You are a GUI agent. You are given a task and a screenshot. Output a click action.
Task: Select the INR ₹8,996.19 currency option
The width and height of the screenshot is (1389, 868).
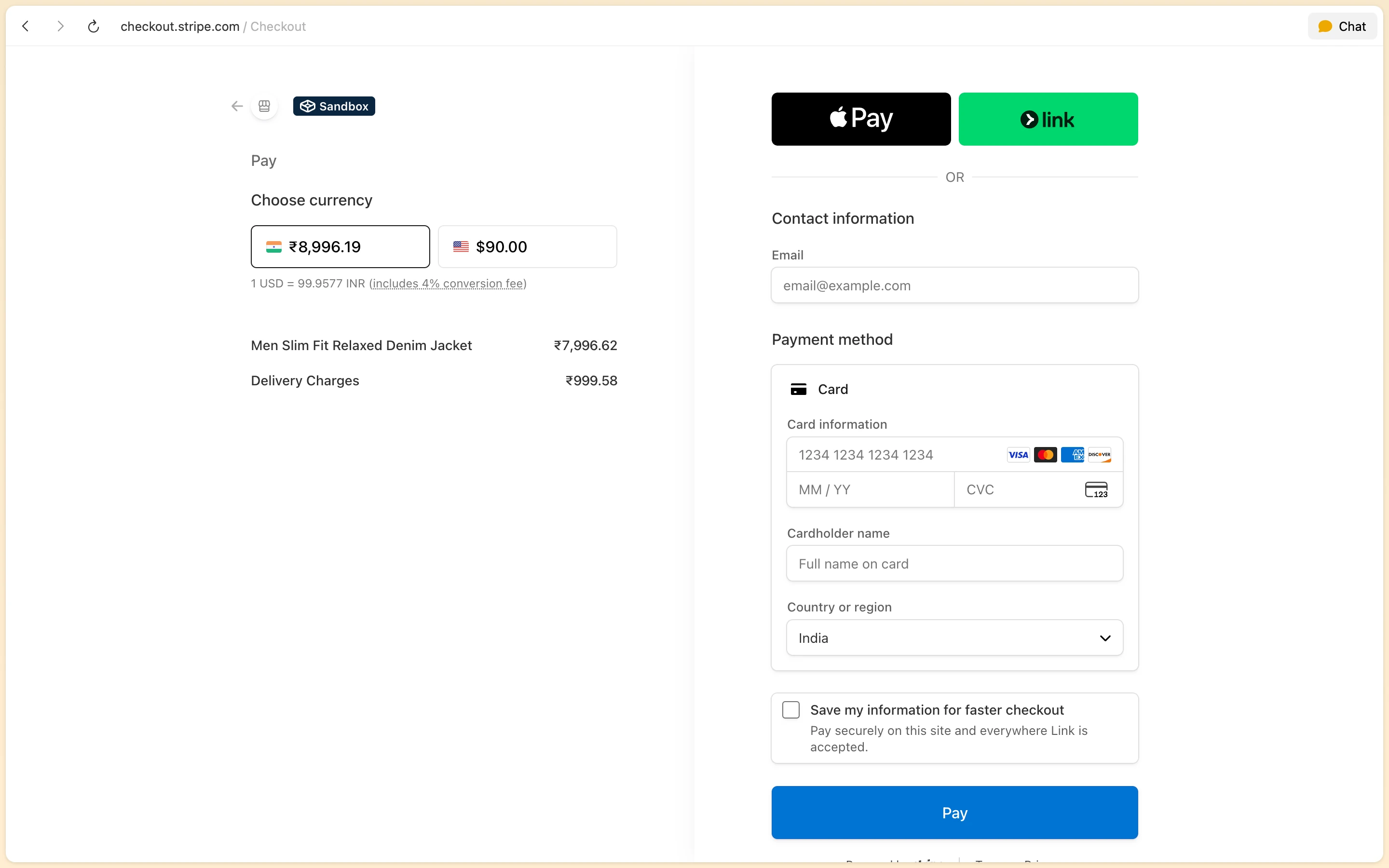pos(340,247)
